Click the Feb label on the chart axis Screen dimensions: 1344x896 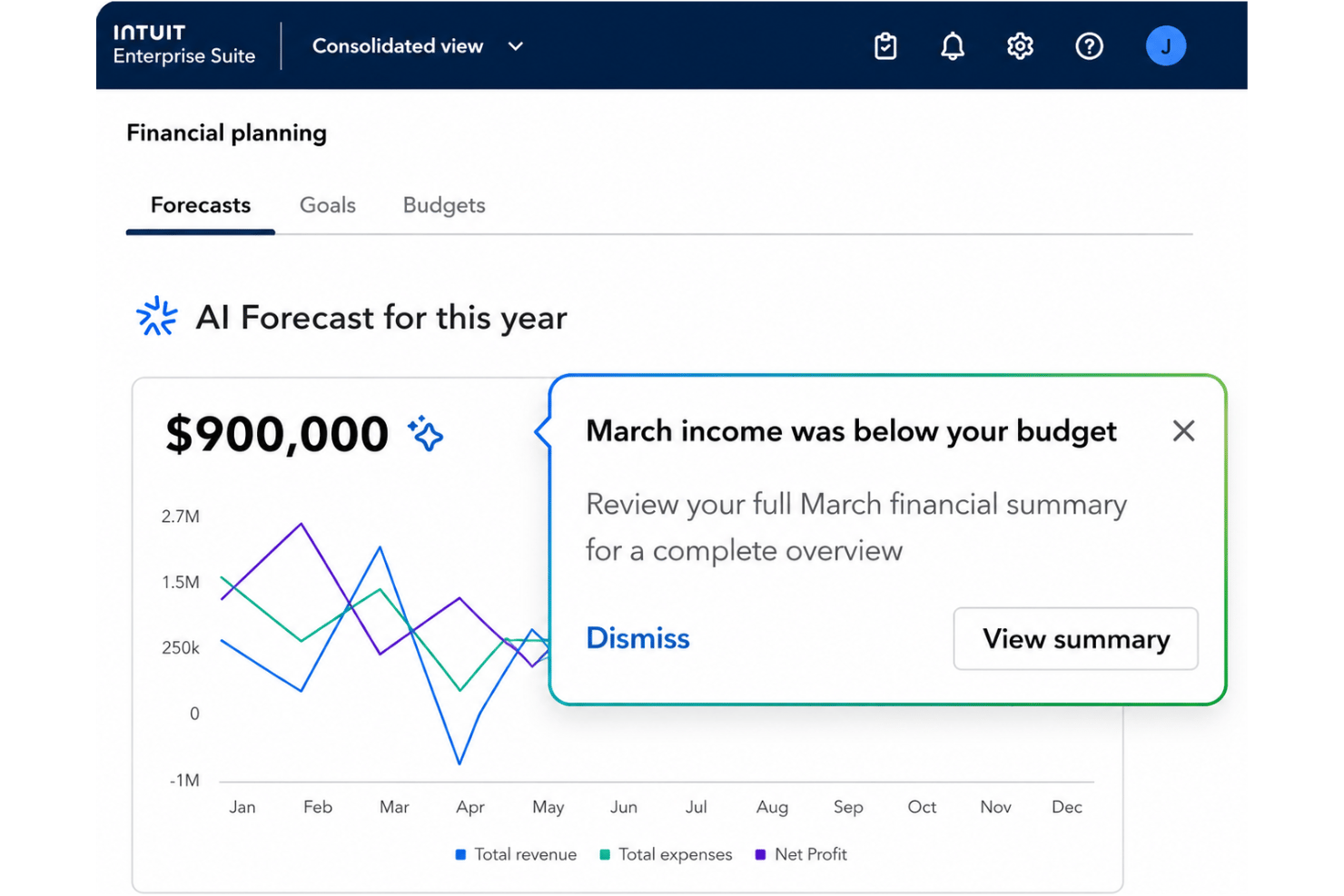318,807
